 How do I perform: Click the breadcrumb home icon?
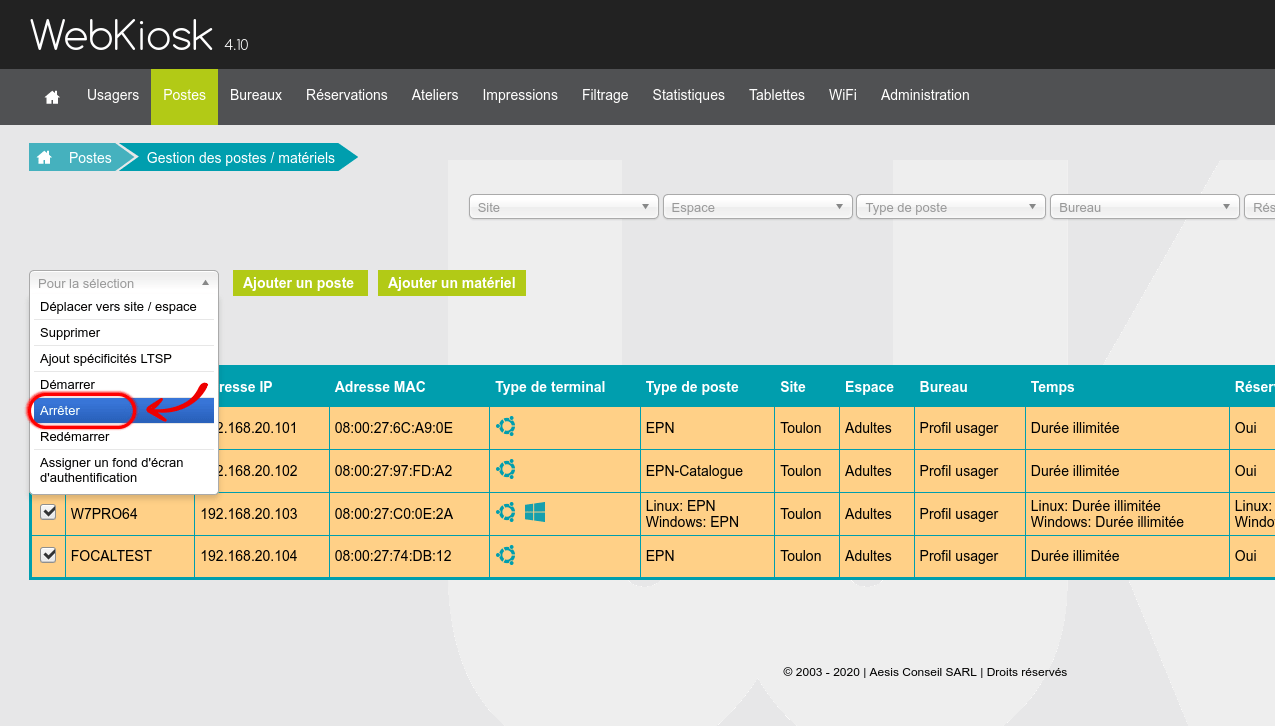click(44, 158)
